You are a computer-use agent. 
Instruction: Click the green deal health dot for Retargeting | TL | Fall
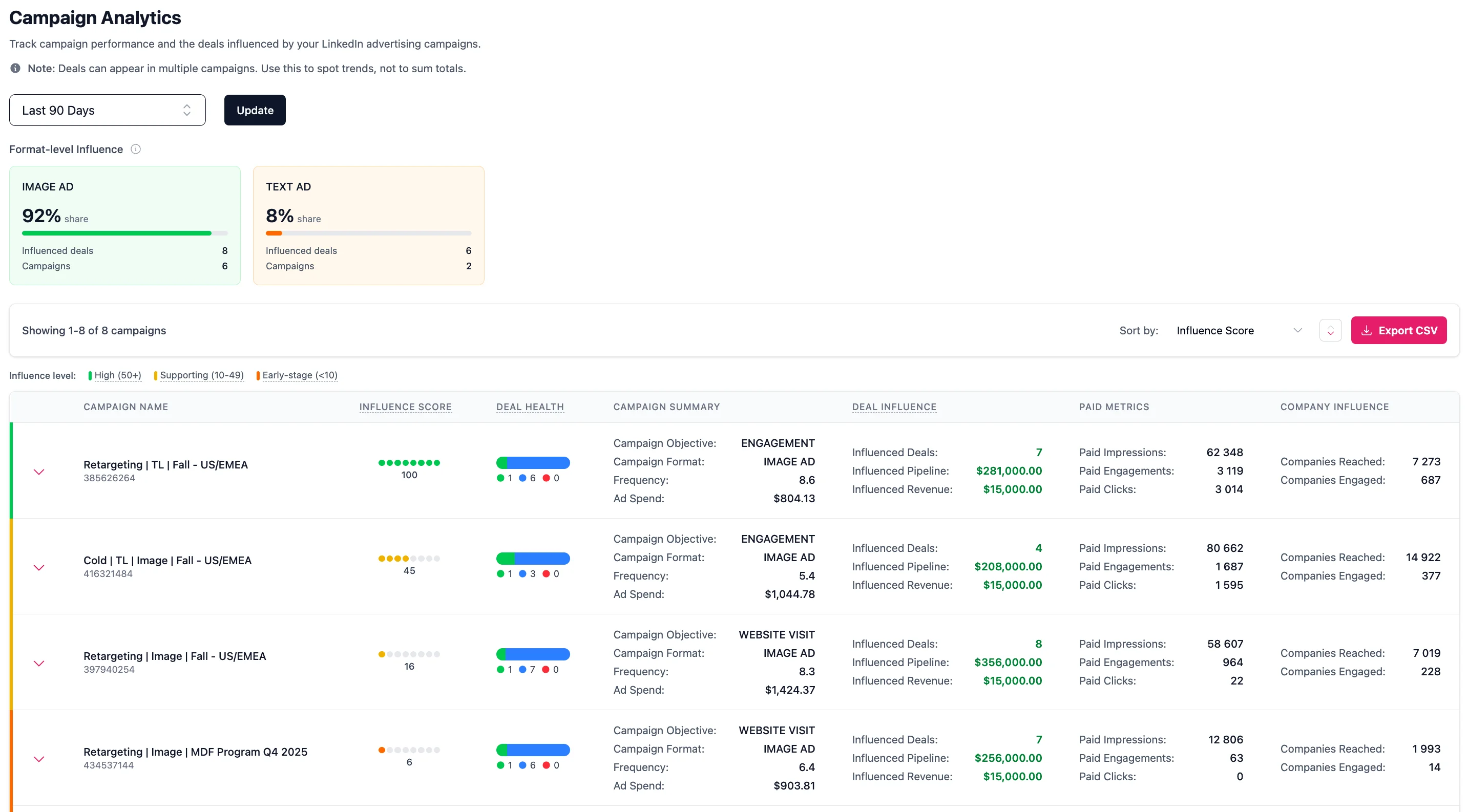(500, 478)
